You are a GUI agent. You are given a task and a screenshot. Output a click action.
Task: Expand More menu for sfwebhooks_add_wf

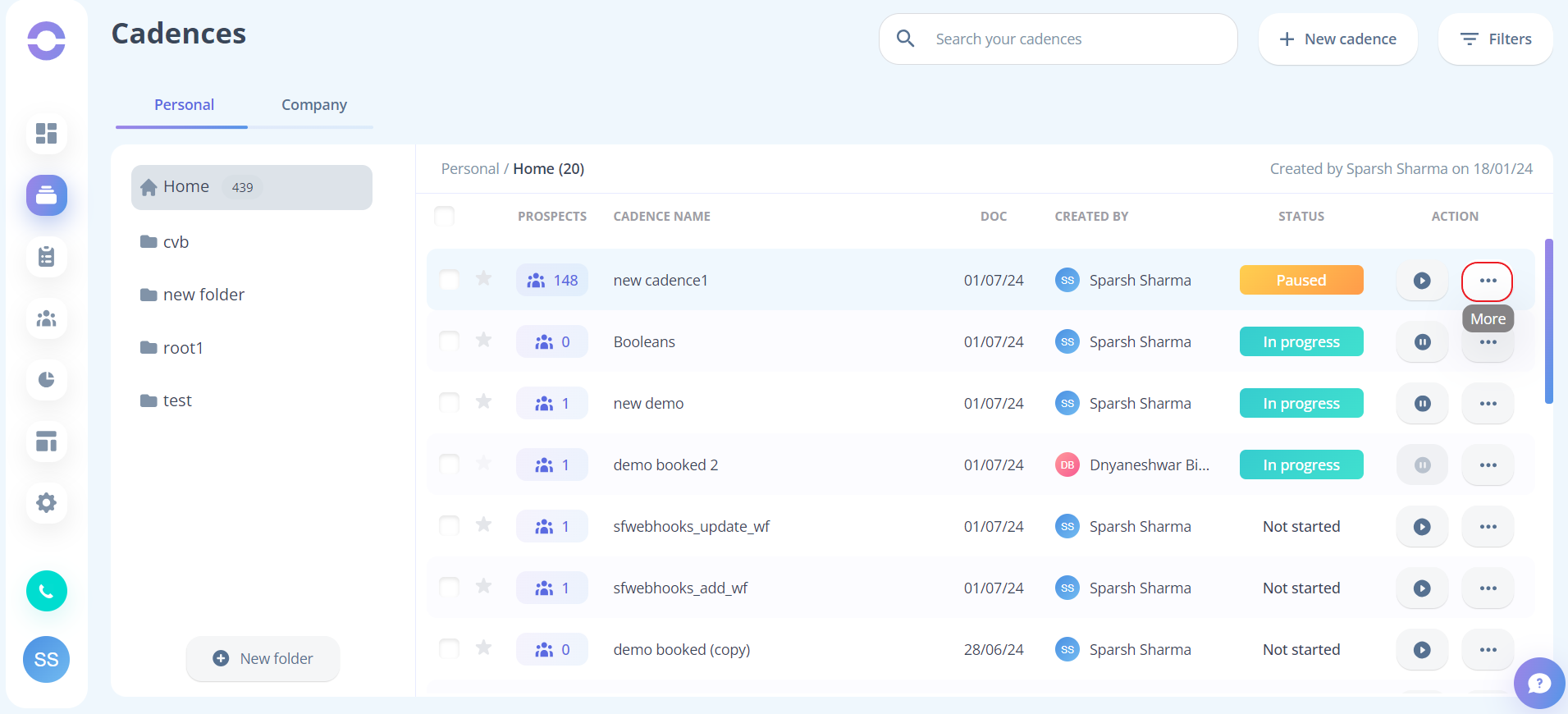click(1488, 588)
